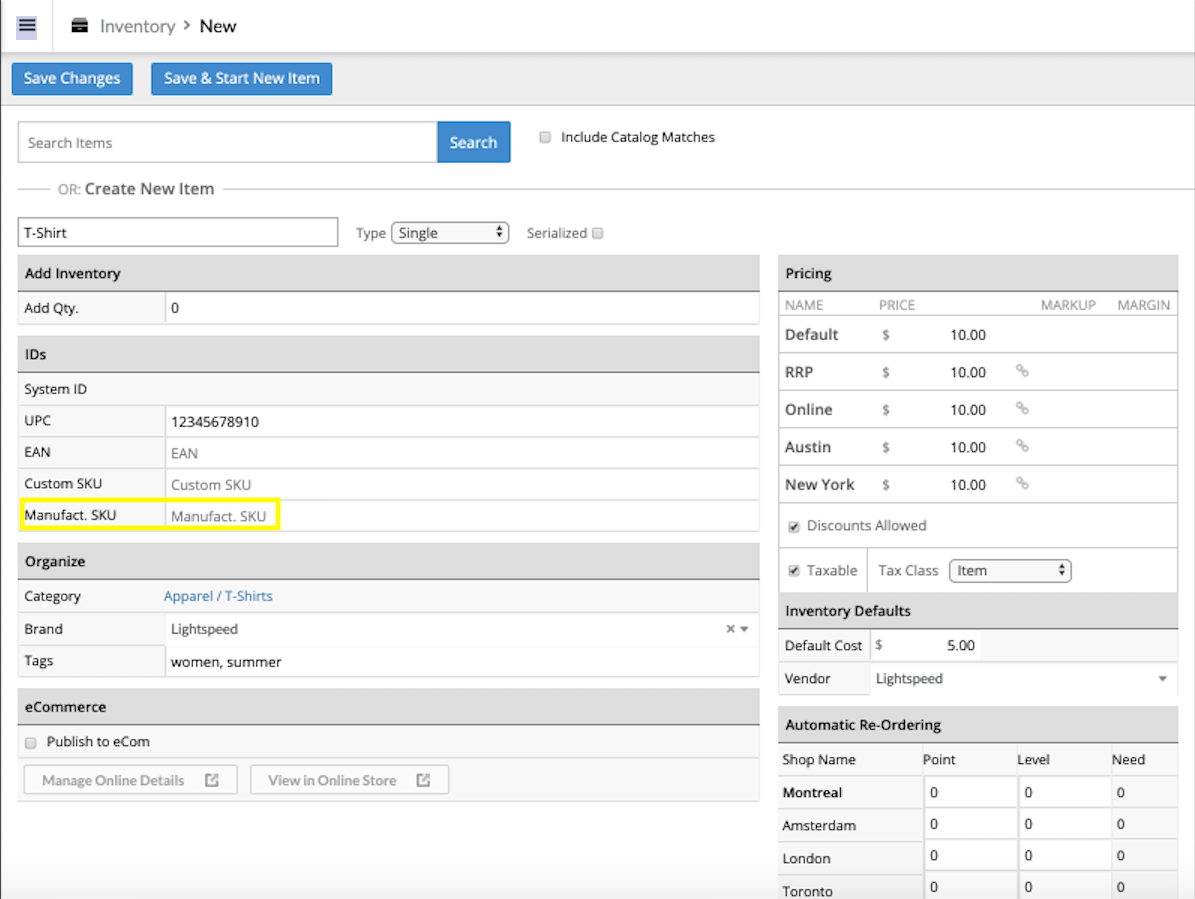Open the Apparel / T-Shirts category link
Viewport: 1195px width, 899px height.
[x=218, y=596]
